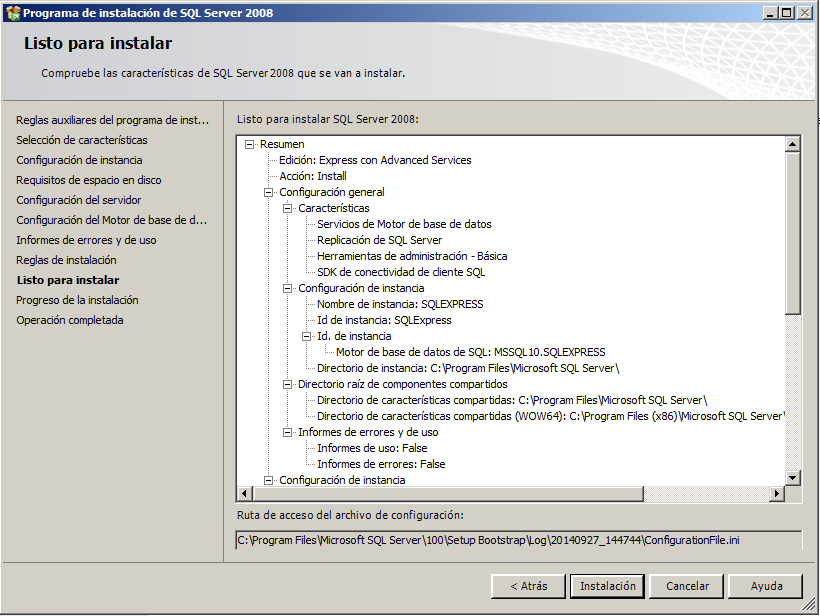Viewport: 820px width, 616px height.
Task: Select 'Edición: Express con Advanced Services' item
Action: [x=375, y=160]
